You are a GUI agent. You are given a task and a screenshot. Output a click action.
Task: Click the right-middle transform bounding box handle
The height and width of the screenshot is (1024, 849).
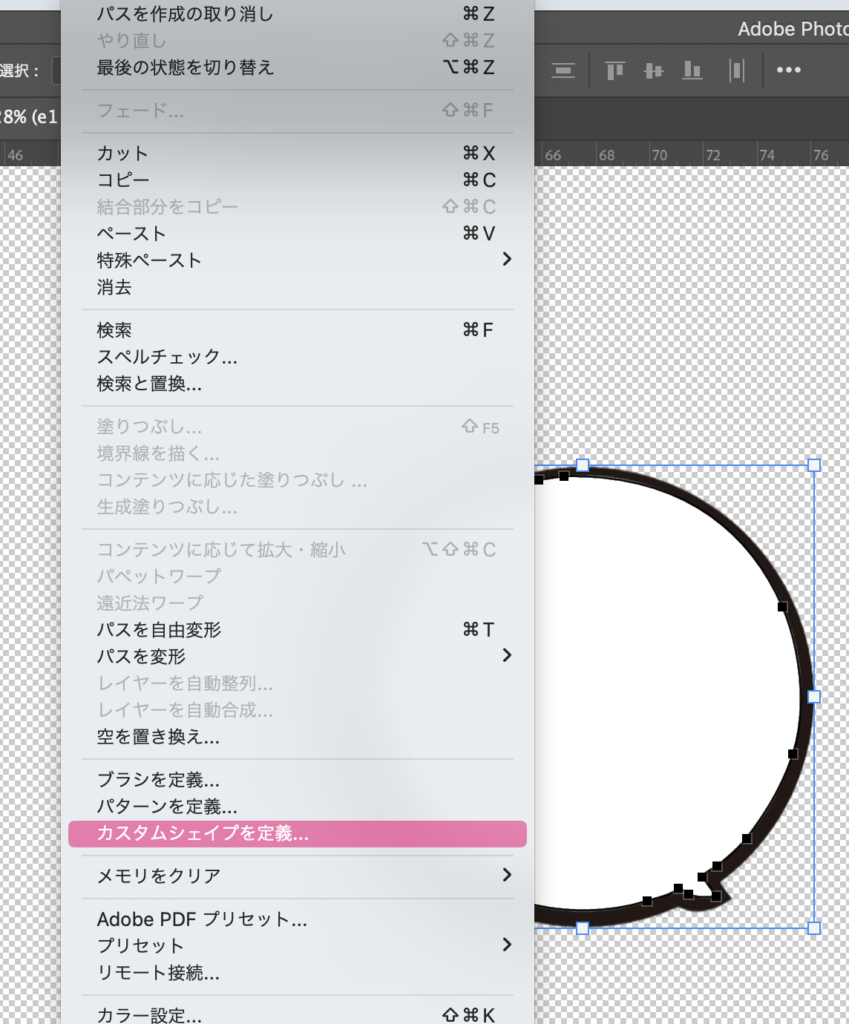pos(813,696)
